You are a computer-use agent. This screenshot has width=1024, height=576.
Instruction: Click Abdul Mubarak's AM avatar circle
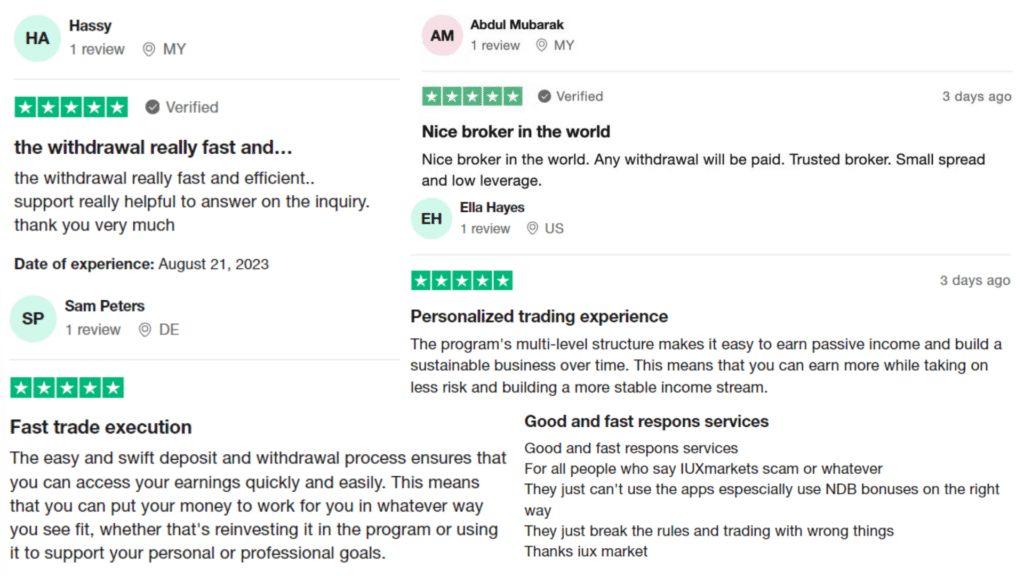coord(442,35)
